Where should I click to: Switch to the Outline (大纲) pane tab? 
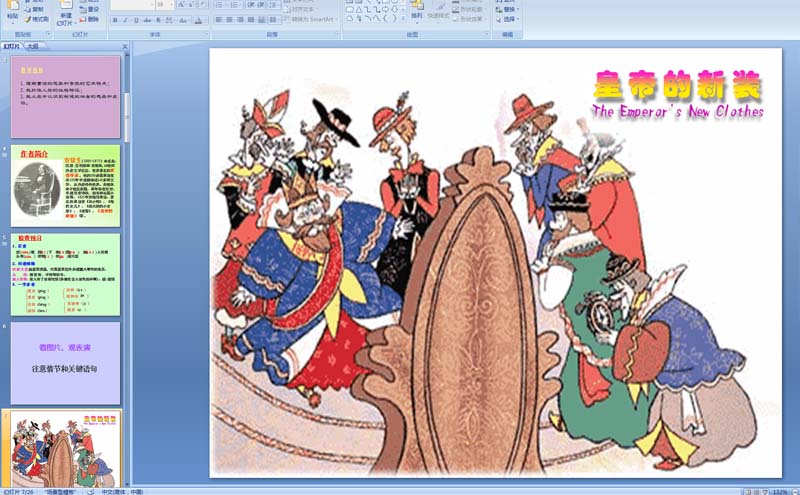pyautogui.click(x=33, y=46)
